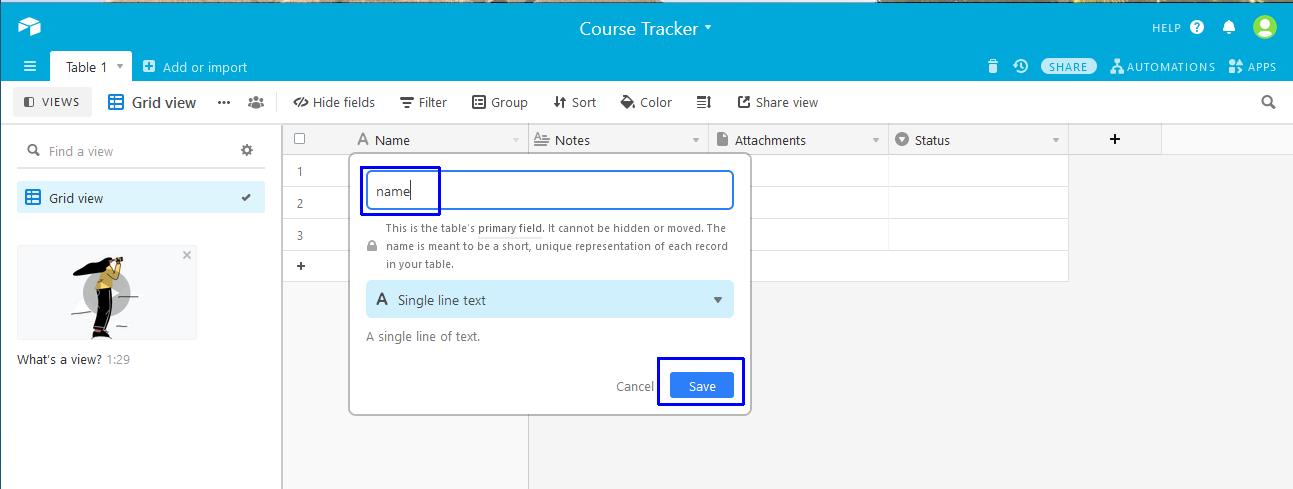Click Add or import table
Screen dimensions: 1293x489
[195, 67]
